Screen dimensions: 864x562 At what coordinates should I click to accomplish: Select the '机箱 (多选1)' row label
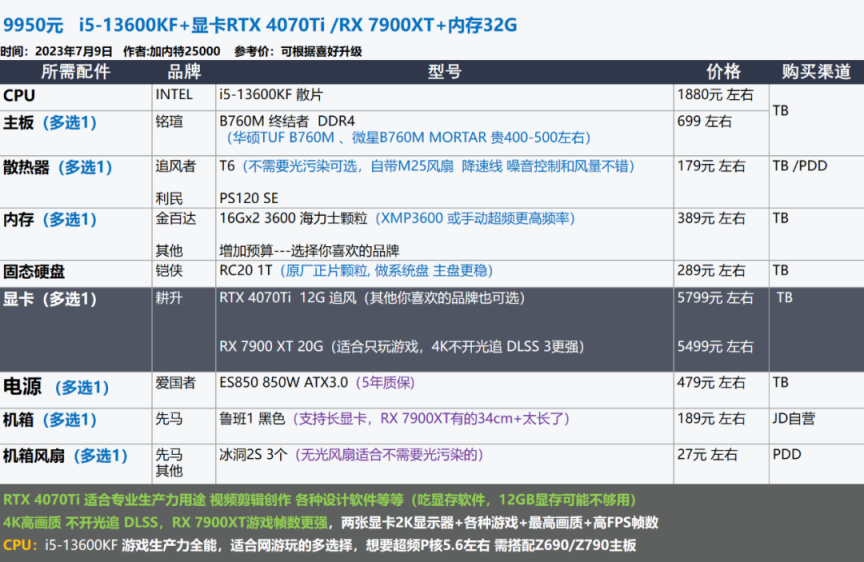pos(50,420)
